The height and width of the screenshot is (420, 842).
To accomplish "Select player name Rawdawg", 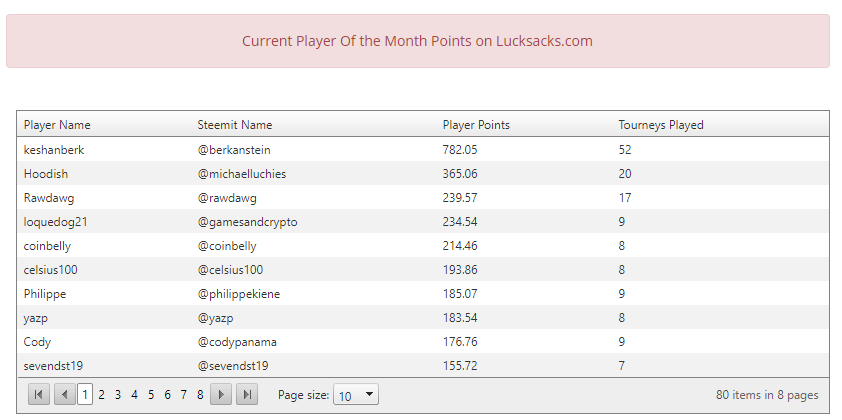I will (49, 198).
